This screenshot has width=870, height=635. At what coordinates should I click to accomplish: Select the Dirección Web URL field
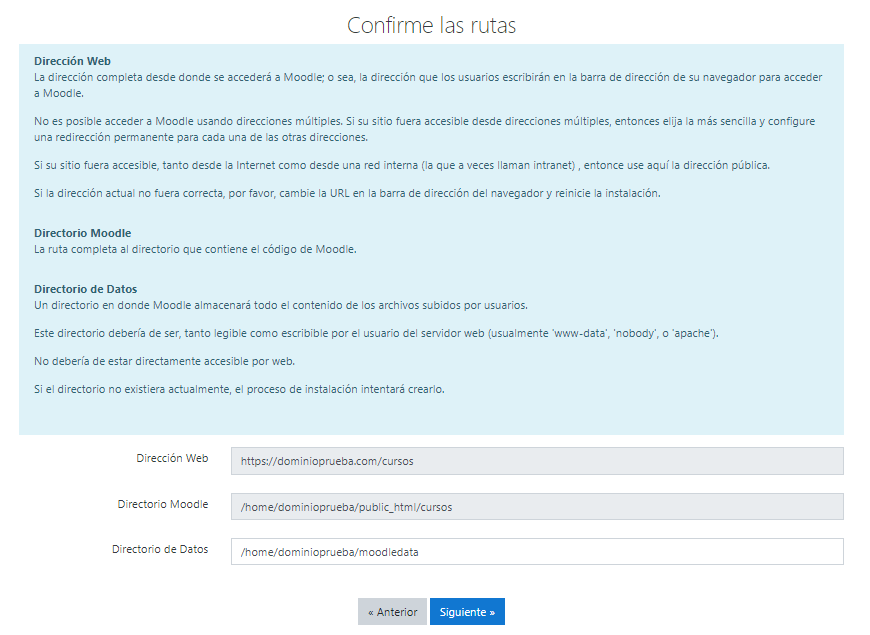tap(537, 461)
